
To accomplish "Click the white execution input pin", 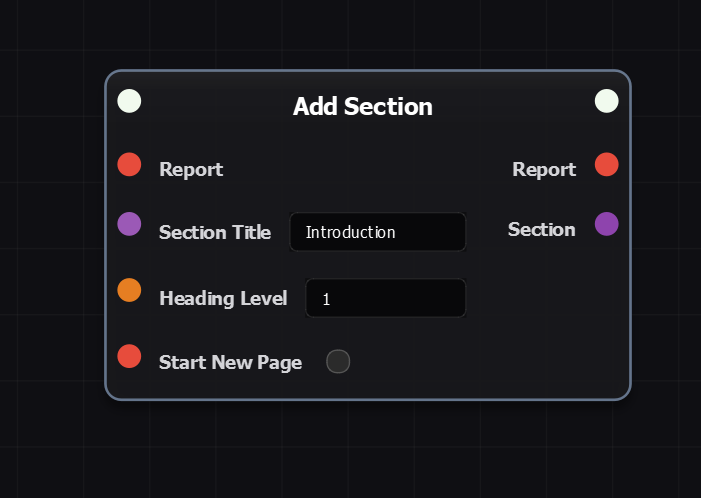I will pos(129,101).
